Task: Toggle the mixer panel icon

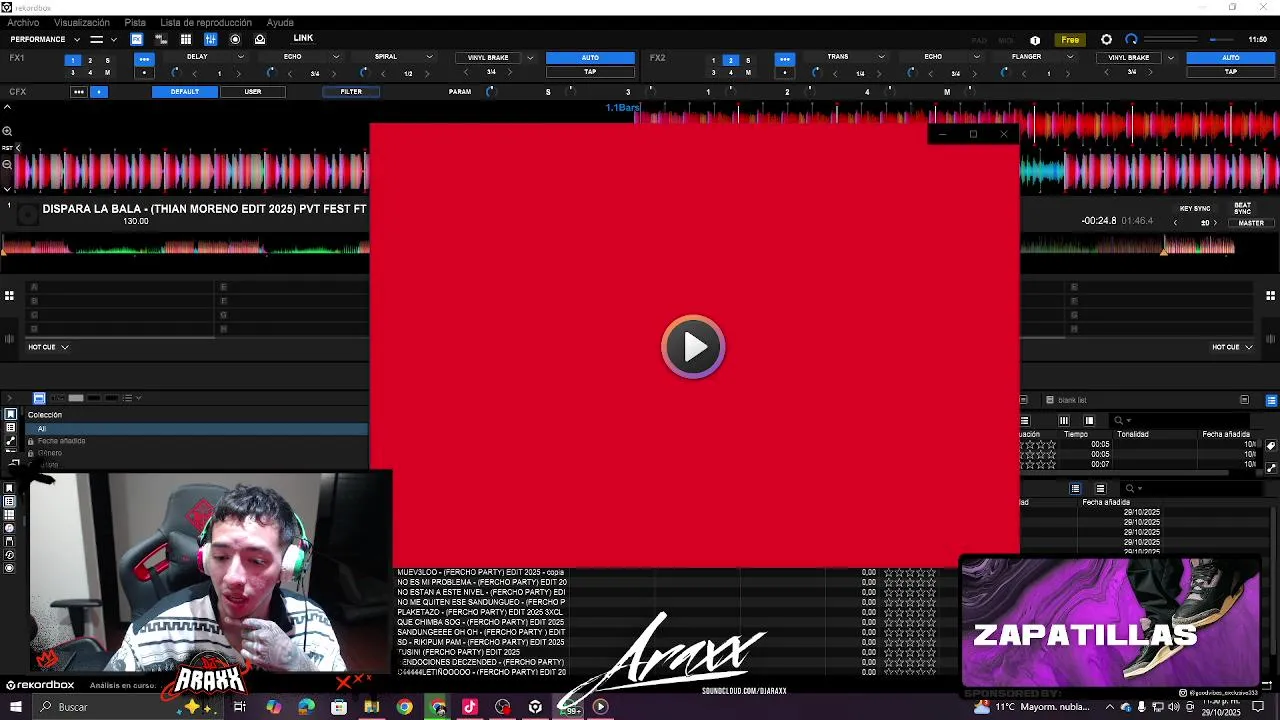Action: click(x=210, y=39)
